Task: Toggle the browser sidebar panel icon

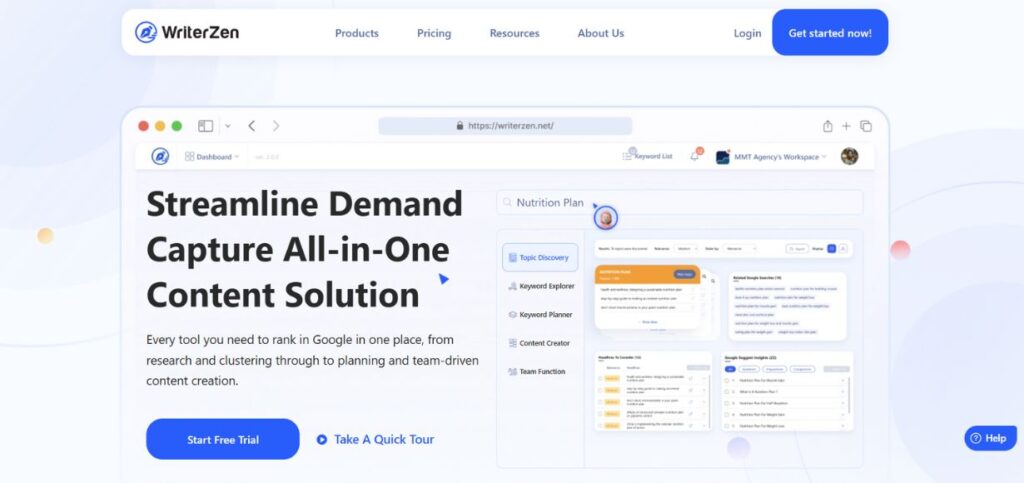Action: click(x=206, y=126)
